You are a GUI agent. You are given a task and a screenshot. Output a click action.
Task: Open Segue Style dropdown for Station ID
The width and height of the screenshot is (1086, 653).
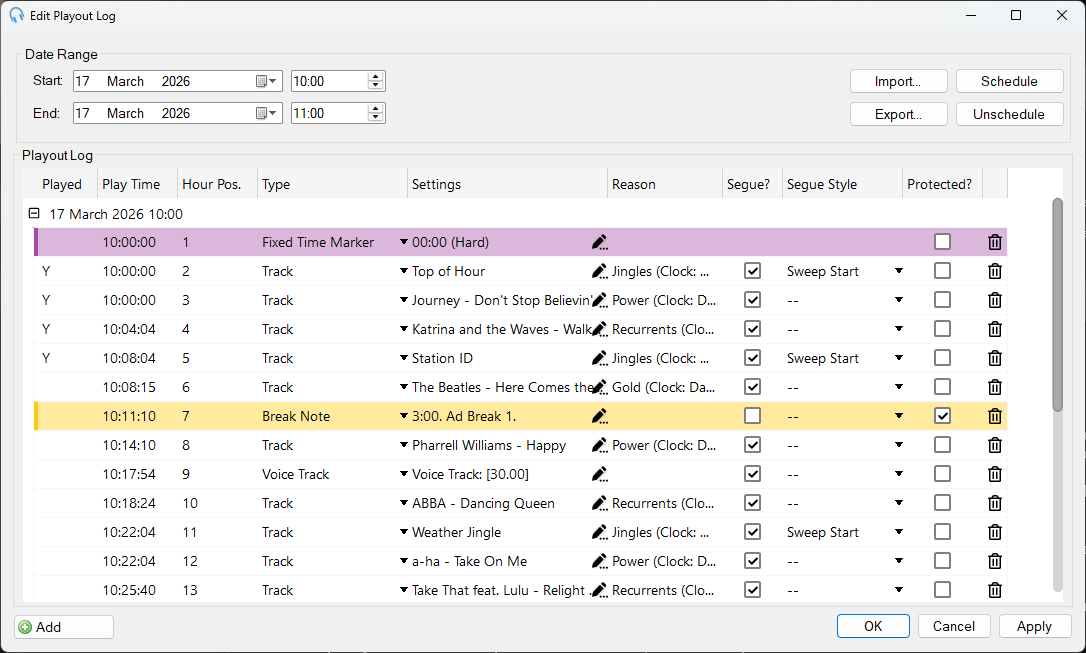pos(899,359)
